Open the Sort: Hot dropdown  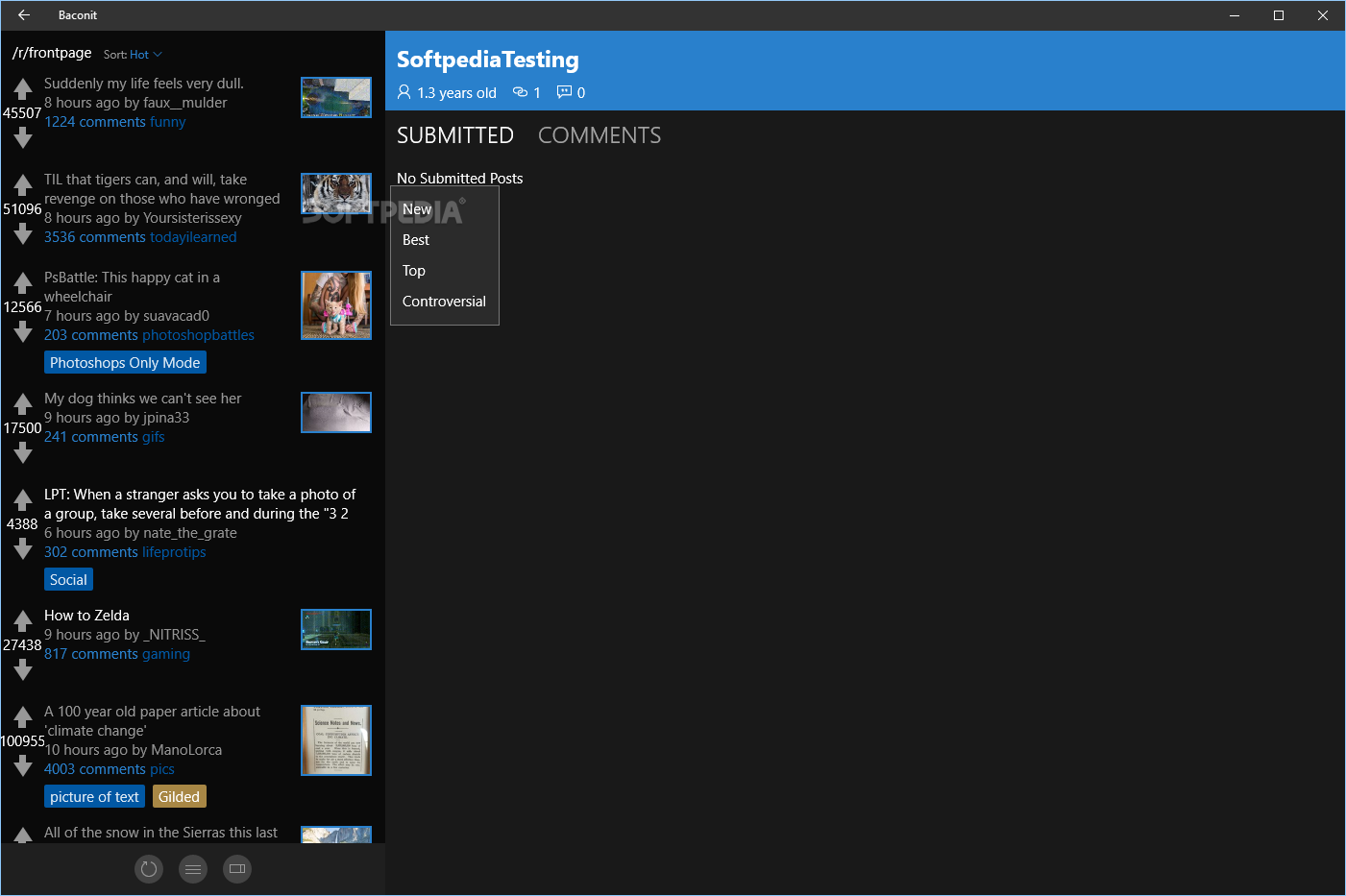[134, 55]
